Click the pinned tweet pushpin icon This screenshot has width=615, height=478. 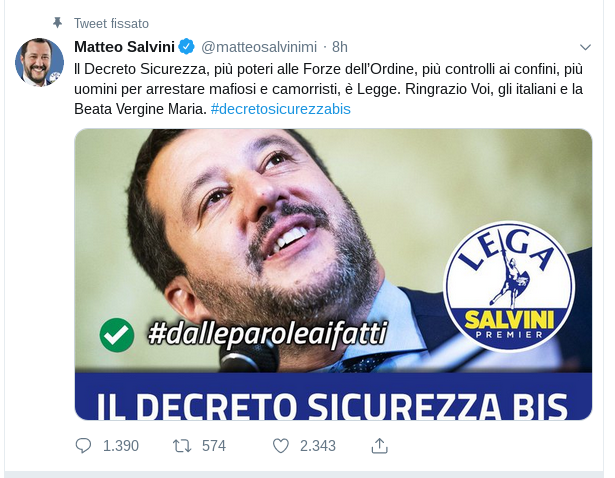pyautogui.click(x=57, y=23)
